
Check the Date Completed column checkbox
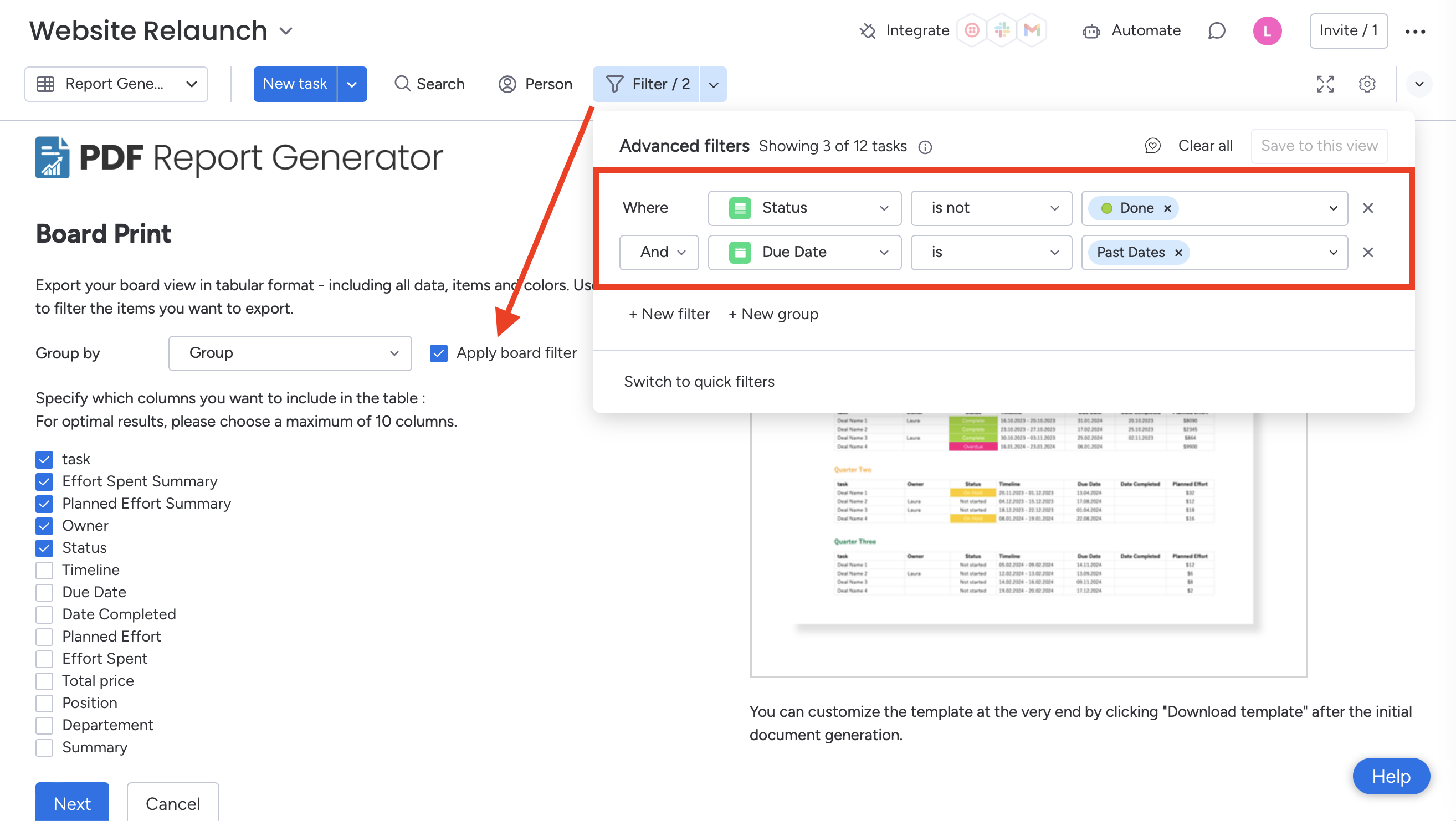click(44, 614)
